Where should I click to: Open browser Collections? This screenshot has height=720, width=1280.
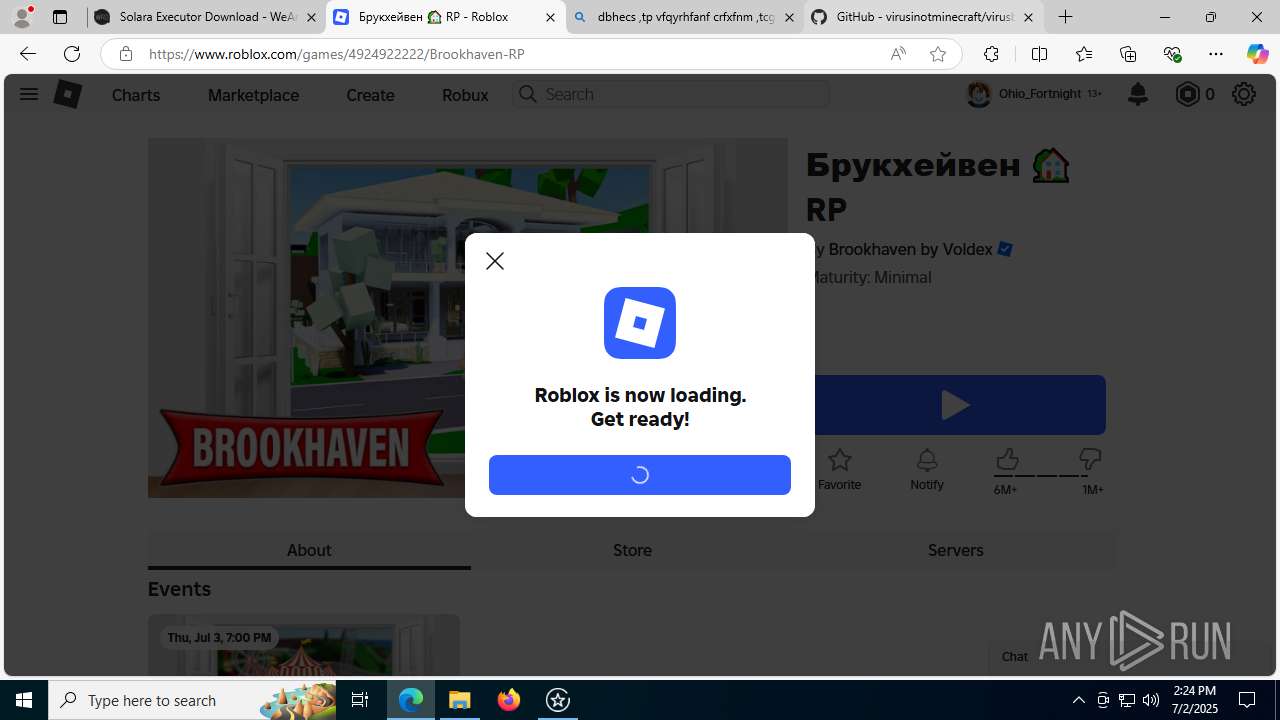click(x=1128, y=54)
